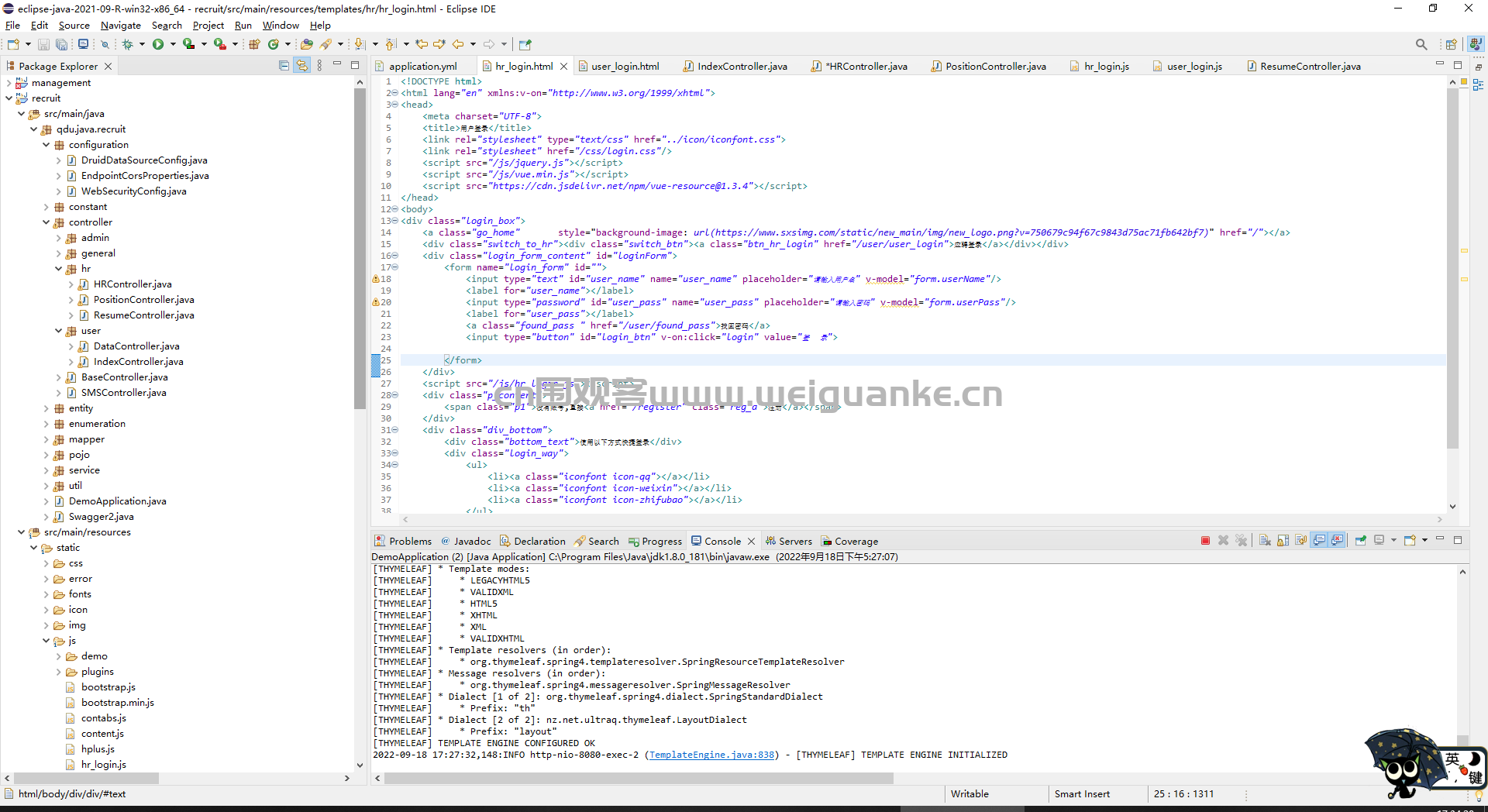Close the hr_login.html editor tab
Viewport: 1488px width, 812px height.
[x=563, y=67]
